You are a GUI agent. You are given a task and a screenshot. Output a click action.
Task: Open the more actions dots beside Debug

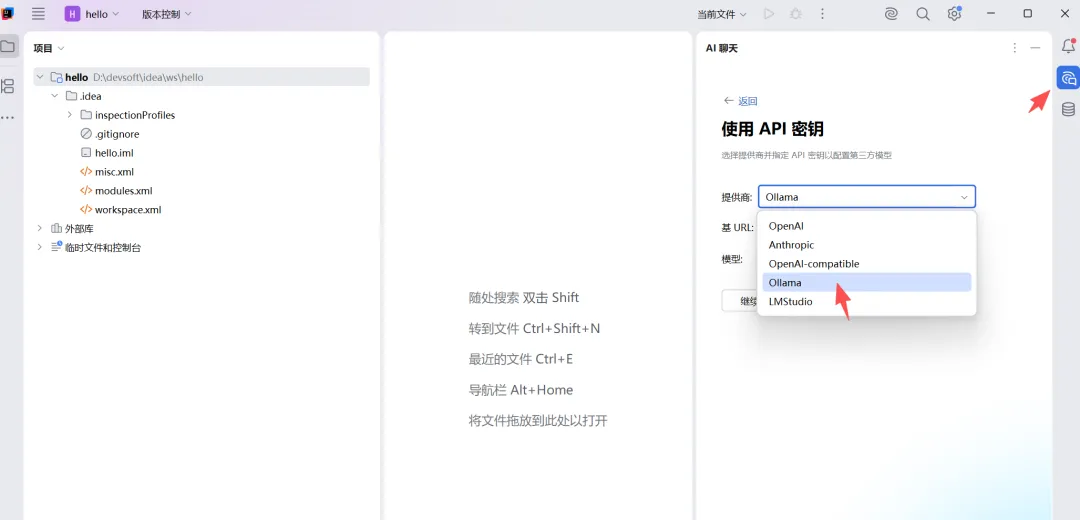tap(822, 14)
